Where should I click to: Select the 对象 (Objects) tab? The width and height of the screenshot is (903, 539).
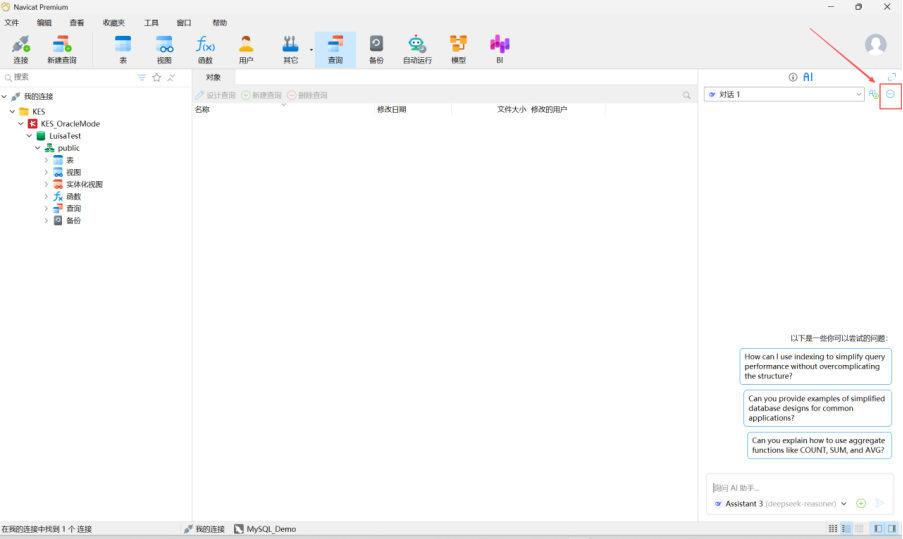pos(213,77)
